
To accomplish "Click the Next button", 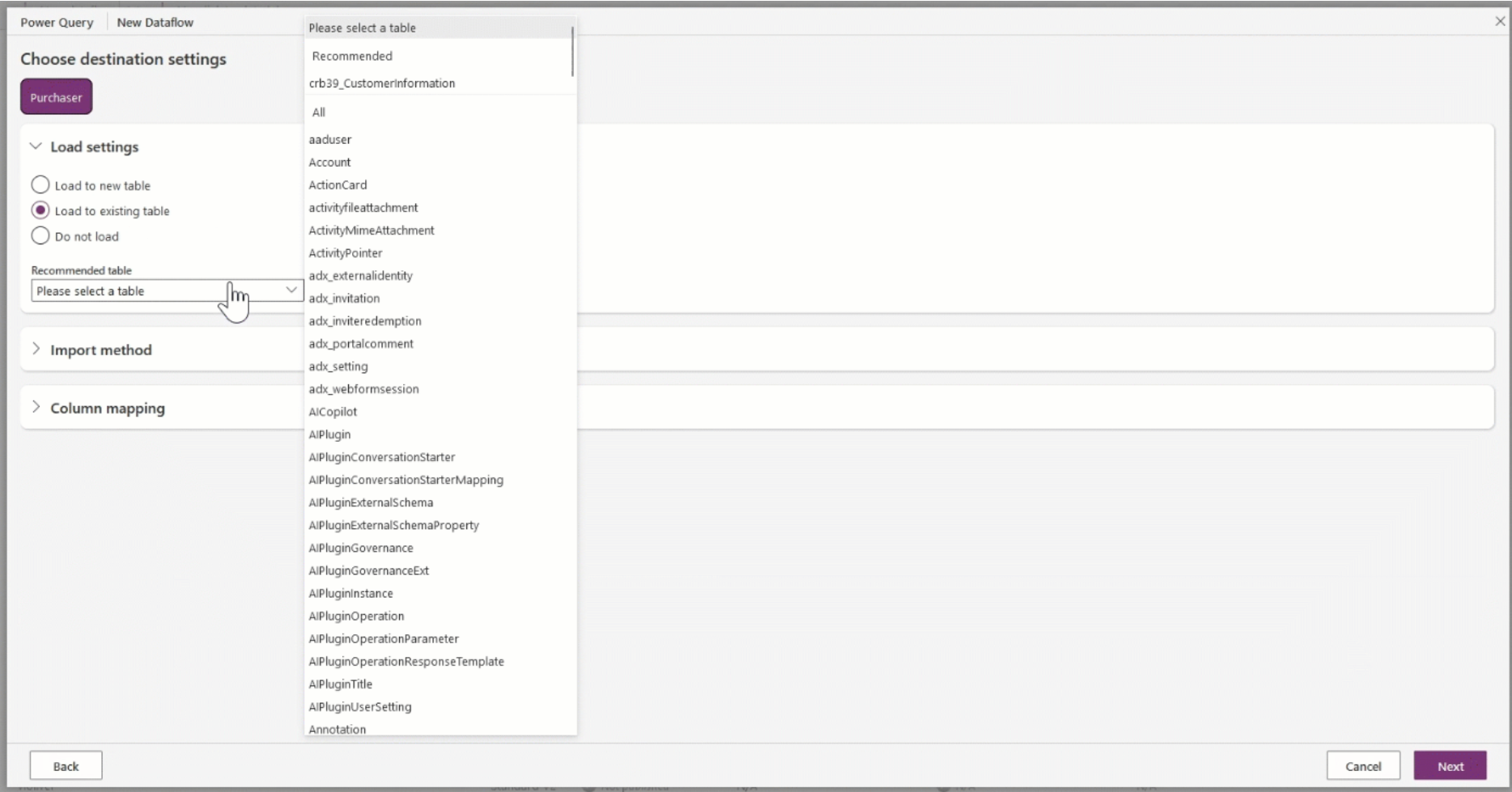I will point(1450,765).
